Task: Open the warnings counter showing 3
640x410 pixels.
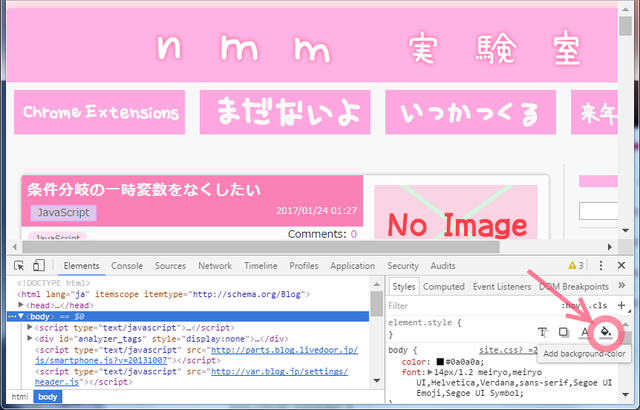Action: [x=576, y=266]
